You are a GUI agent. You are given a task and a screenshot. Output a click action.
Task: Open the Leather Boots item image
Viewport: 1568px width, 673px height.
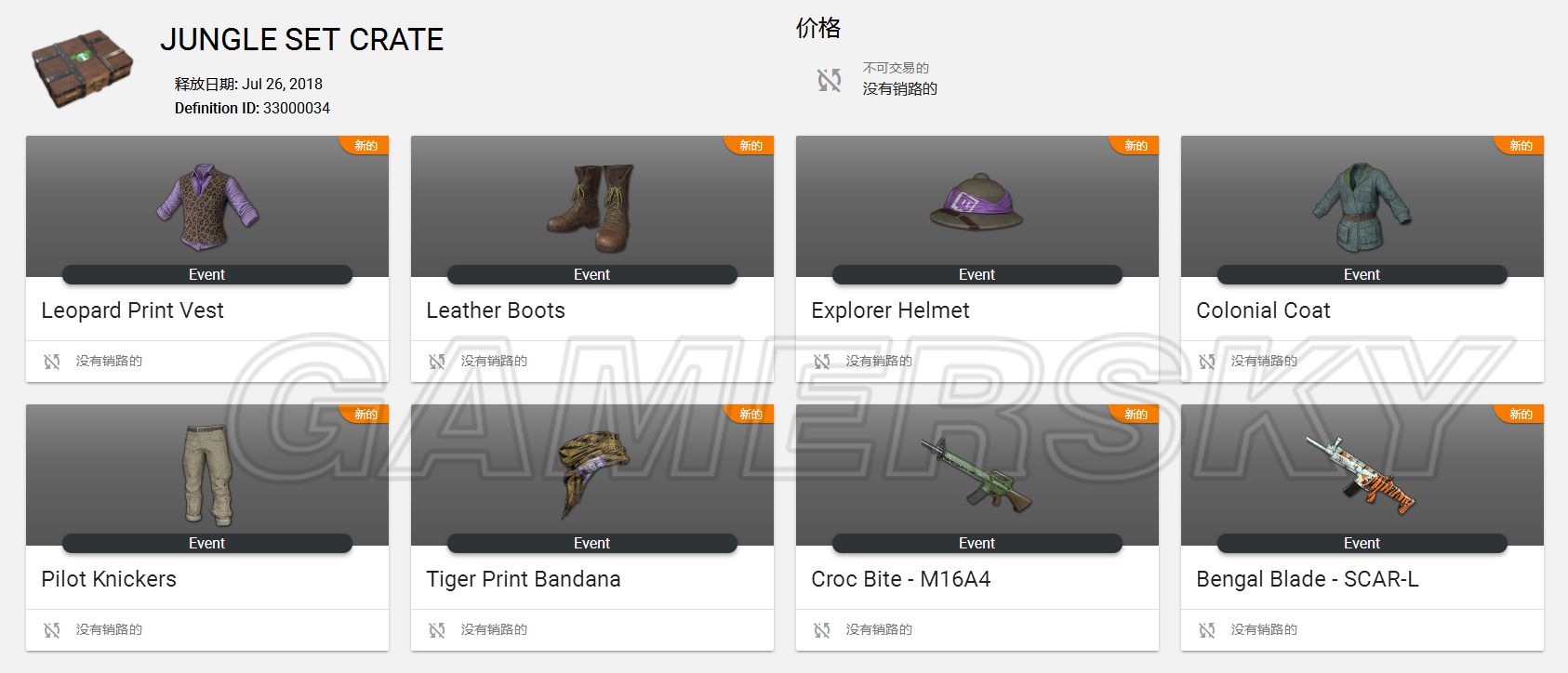(591, 208)
